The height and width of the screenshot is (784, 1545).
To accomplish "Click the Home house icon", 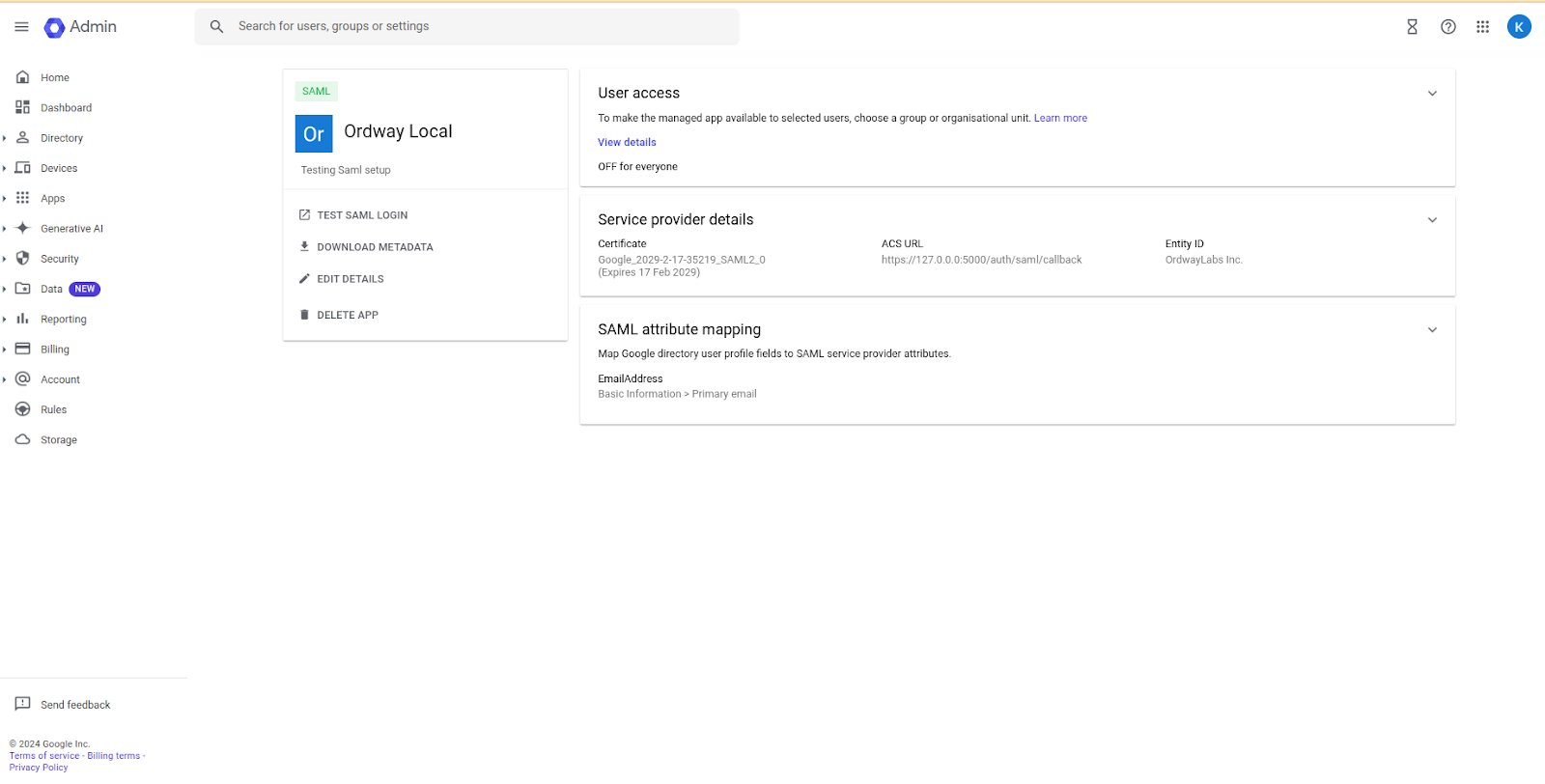I will tap(22, 77).
